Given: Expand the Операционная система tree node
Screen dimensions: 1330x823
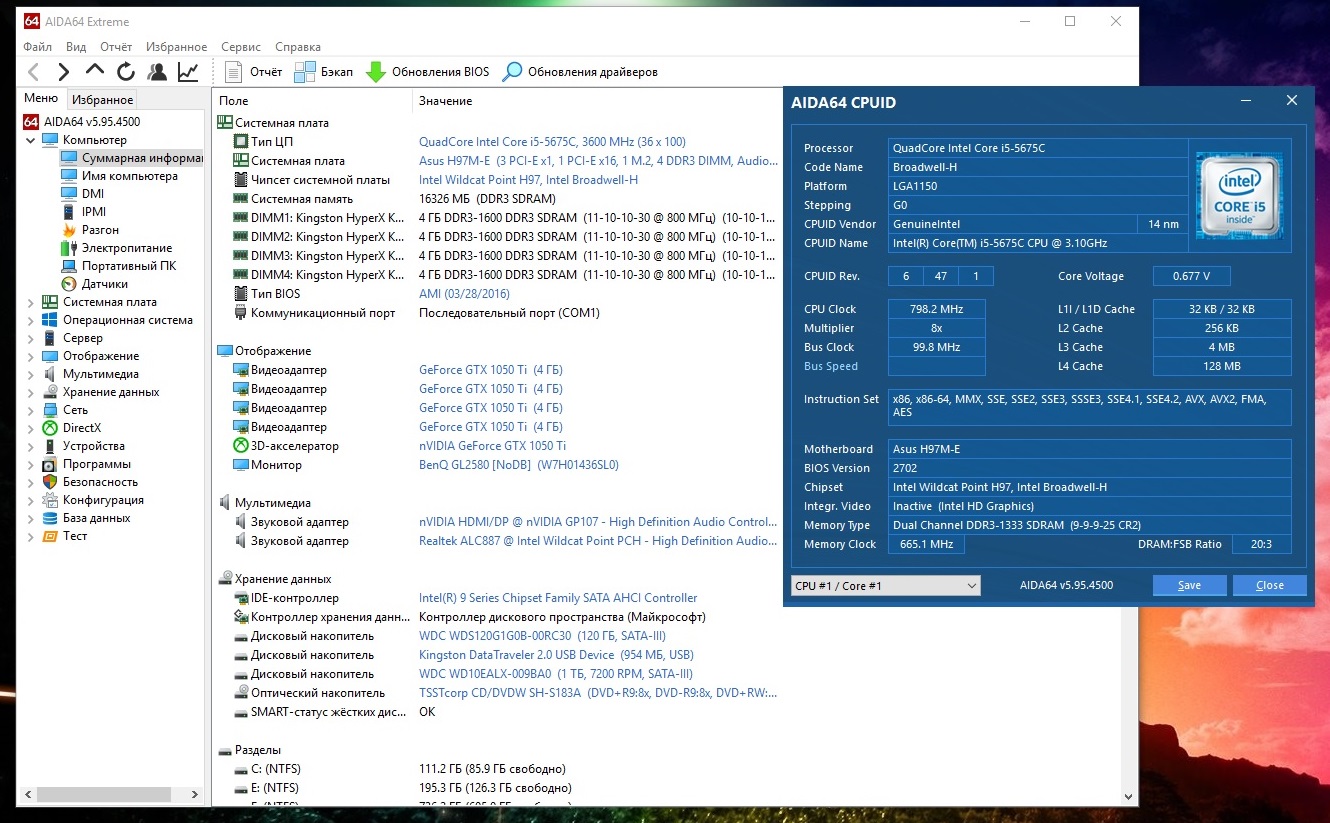Looking at the screenshot, I should [x=30, y=320].
